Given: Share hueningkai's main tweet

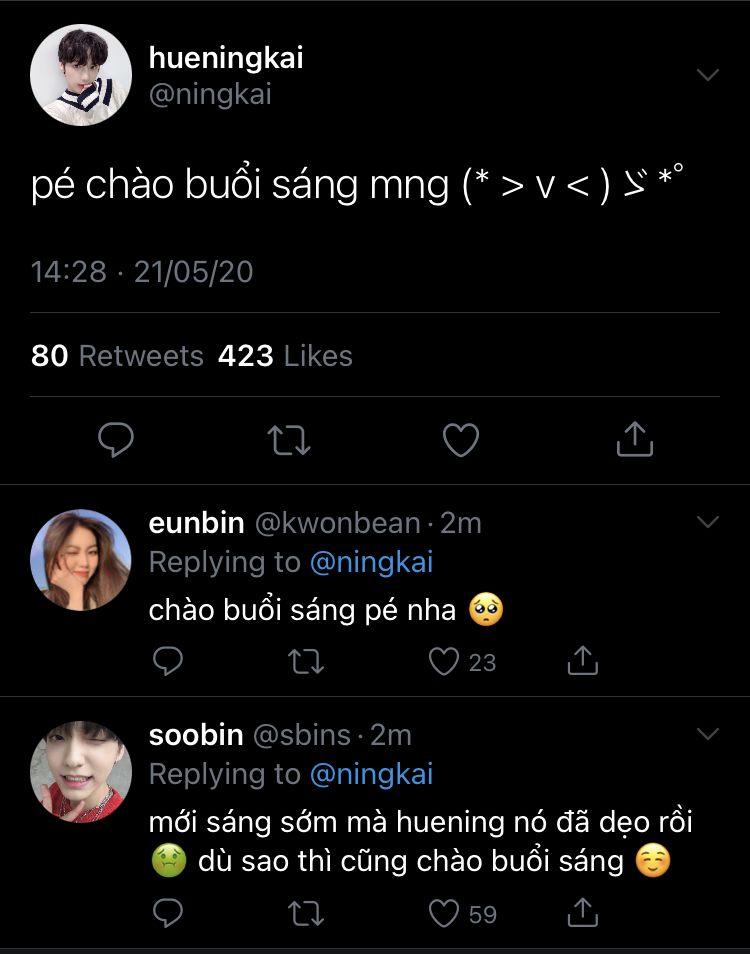Looking at the screenshot, I should pyautogui.click(x=634, y=440).
